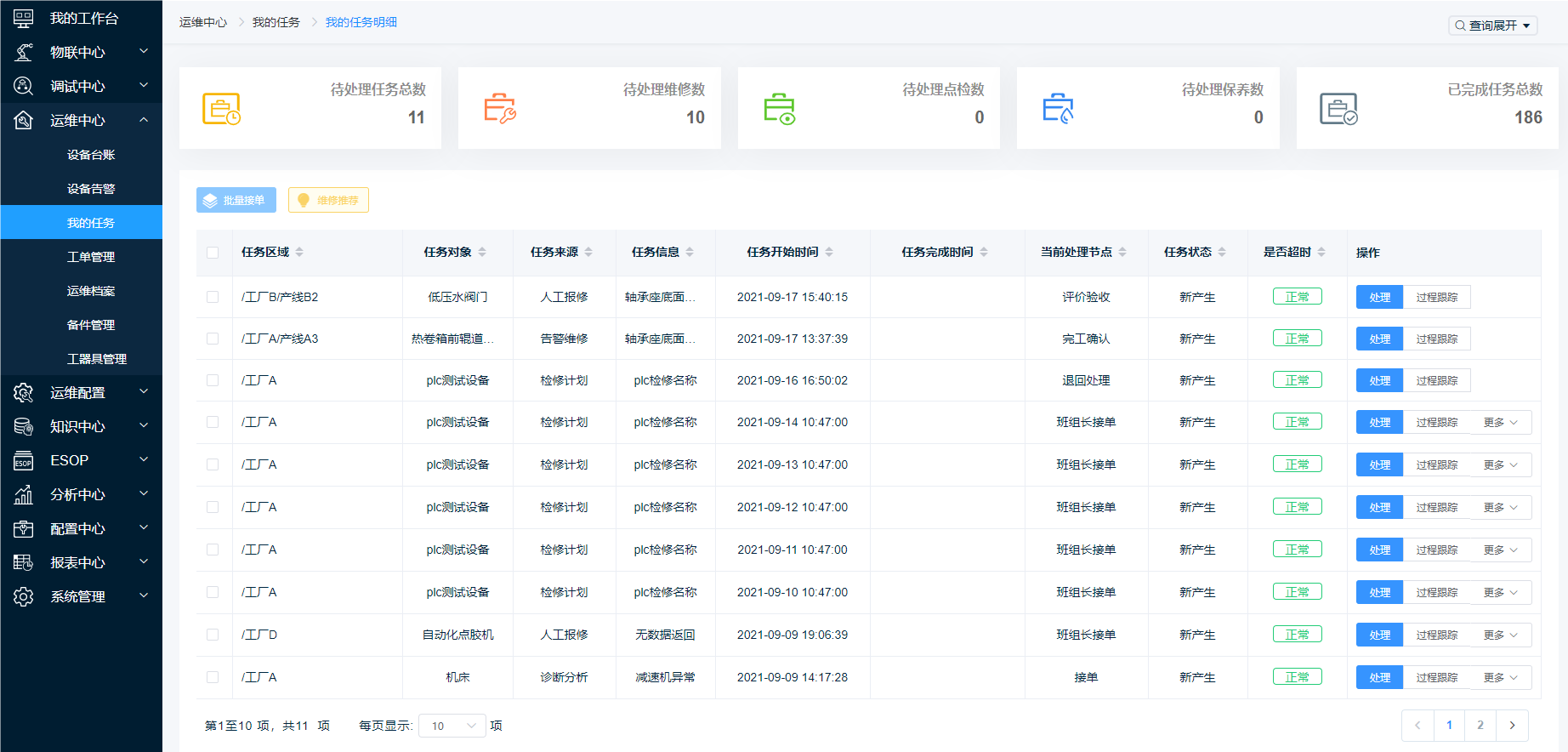Click the 运维中心 breadcrumb link

click(x=203, y=22)
